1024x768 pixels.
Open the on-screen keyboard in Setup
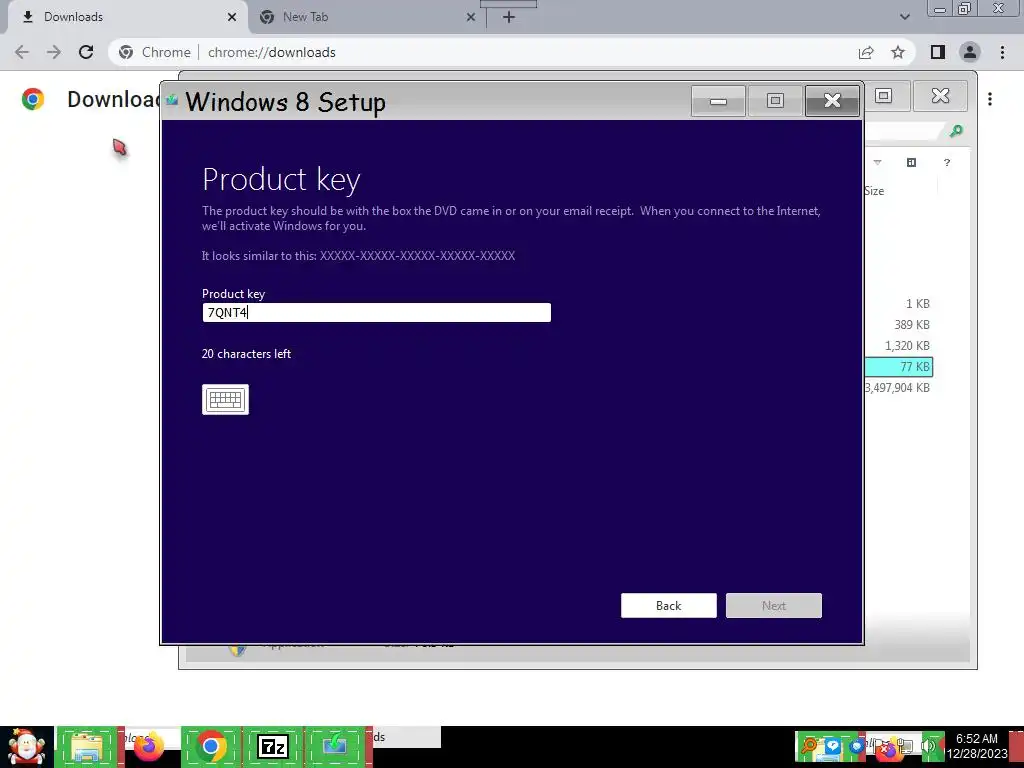tap(225, 399)
